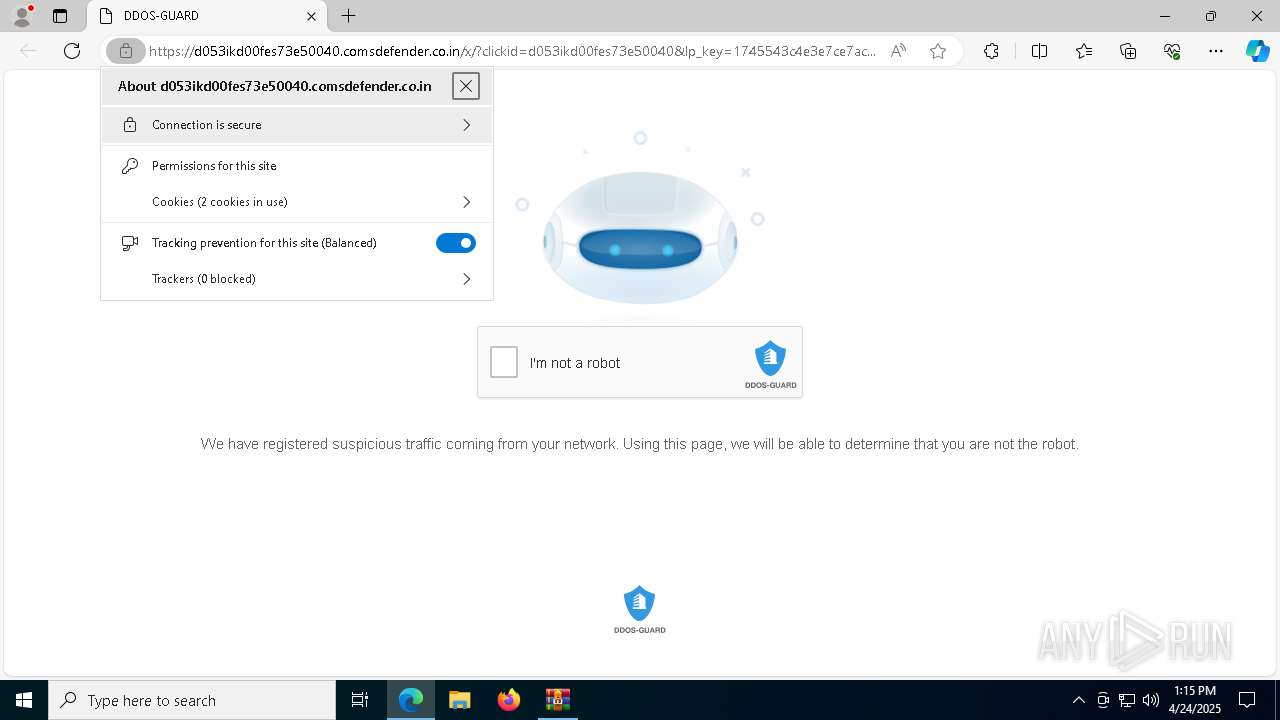The width and height of the screenshot is (1280, 720).
Task: Open File Explorer from taskbar
Action: [460, 700]
